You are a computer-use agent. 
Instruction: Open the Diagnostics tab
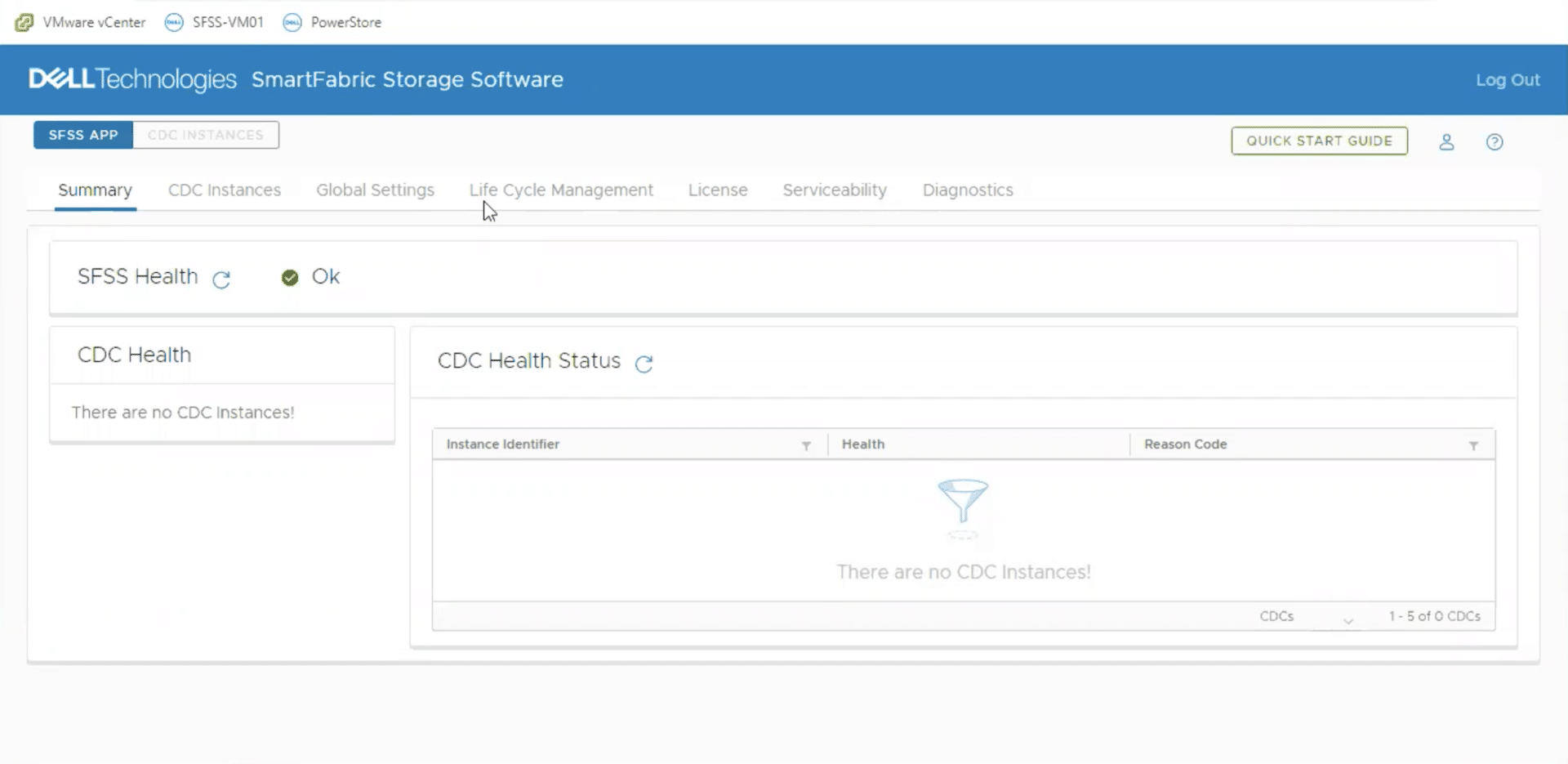968,190
